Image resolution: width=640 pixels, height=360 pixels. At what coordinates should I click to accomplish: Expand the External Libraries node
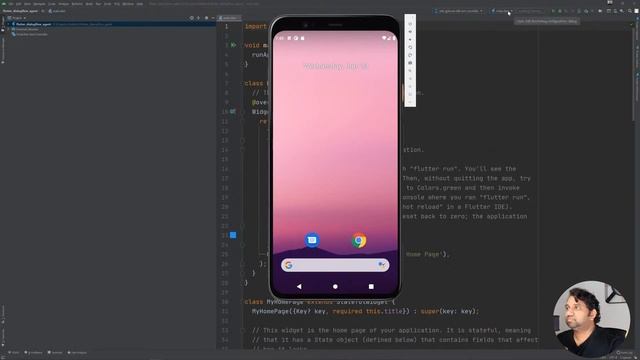pyautogui.click(x=9, y=29)
